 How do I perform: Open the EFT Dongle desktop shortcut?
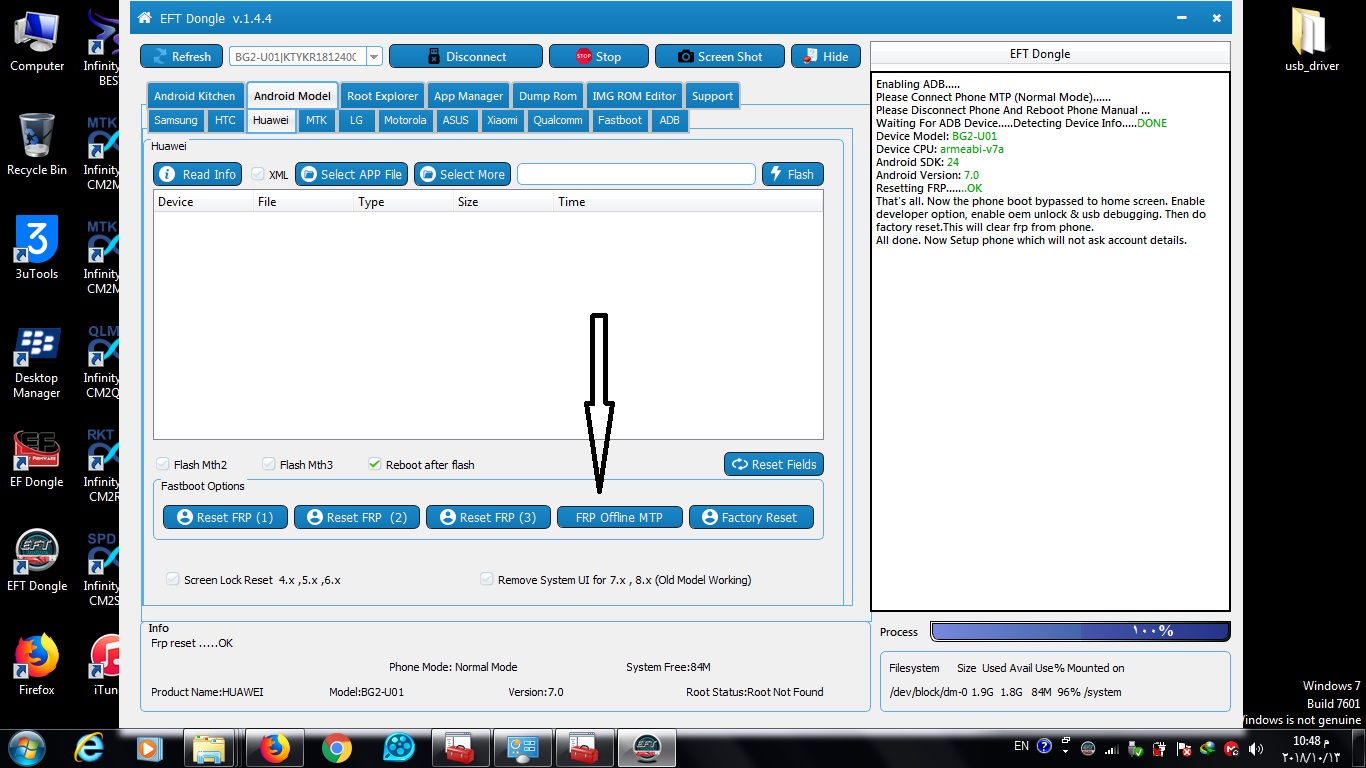pos(37,562)
